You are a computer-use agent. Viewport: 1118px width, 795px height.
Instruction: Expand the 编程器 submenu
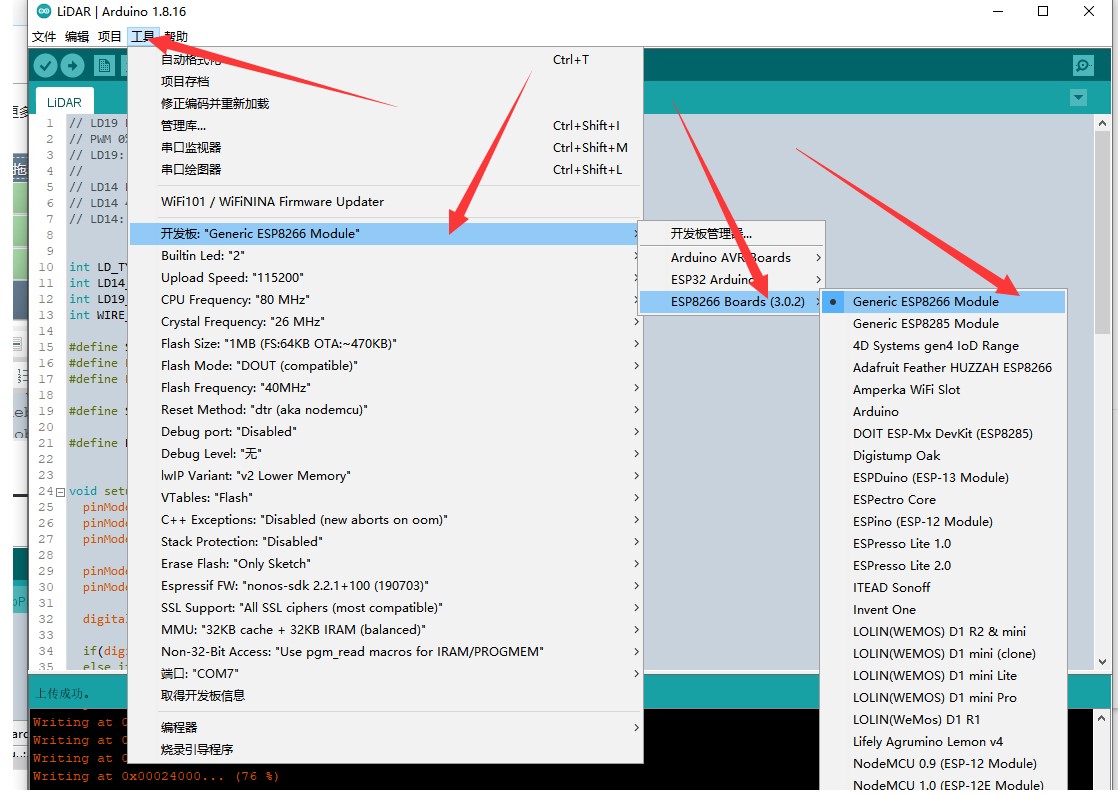[386, 728]
